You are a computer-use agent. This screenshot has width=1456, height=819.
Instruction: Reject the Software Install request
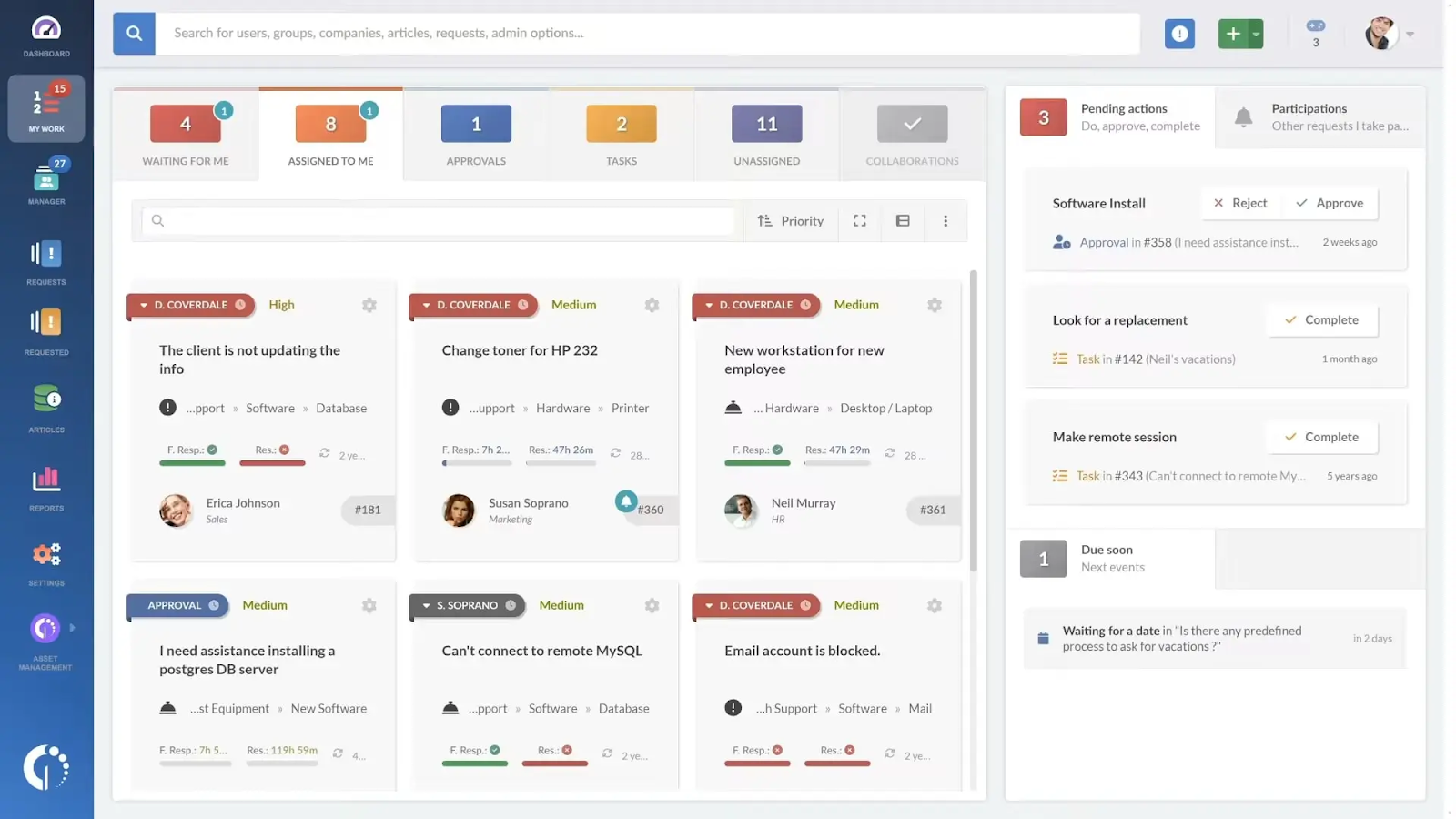click(1240, 203)
